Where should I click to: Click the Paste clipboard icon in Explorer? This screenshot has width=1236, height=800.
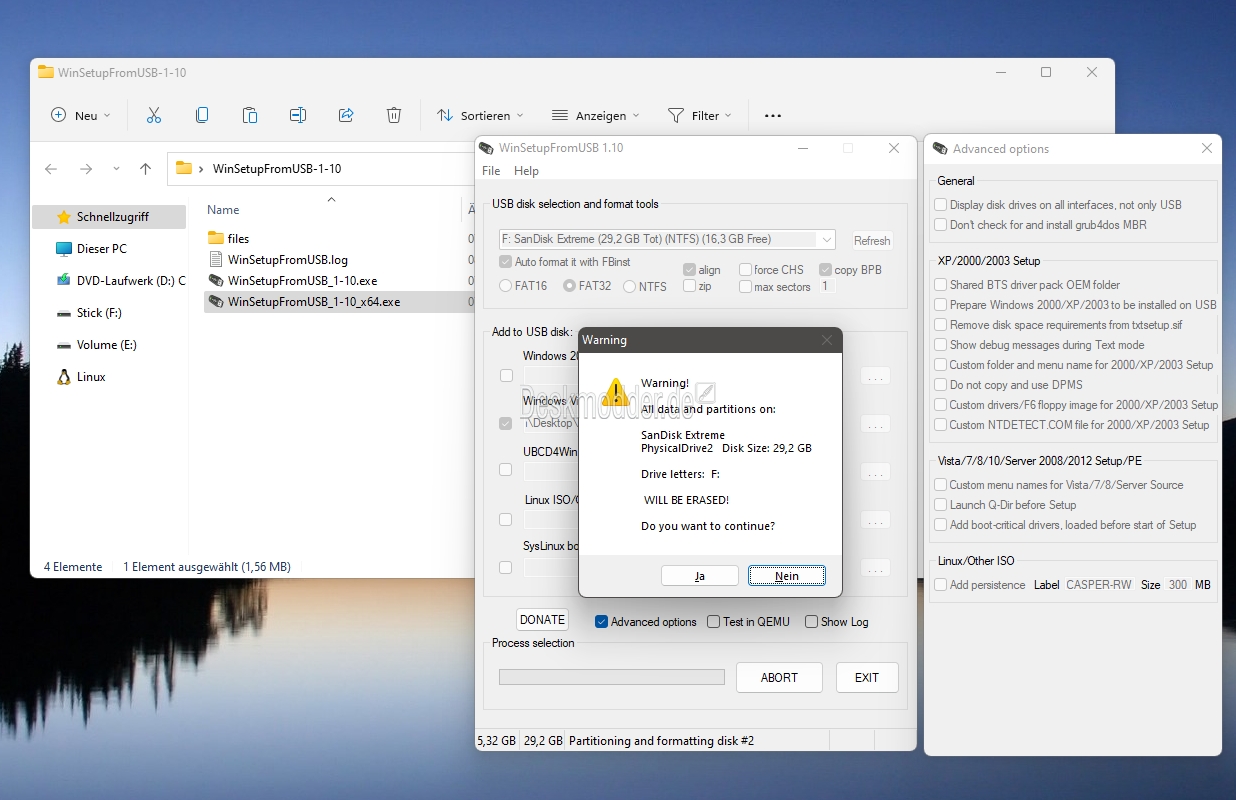(250, 115)
